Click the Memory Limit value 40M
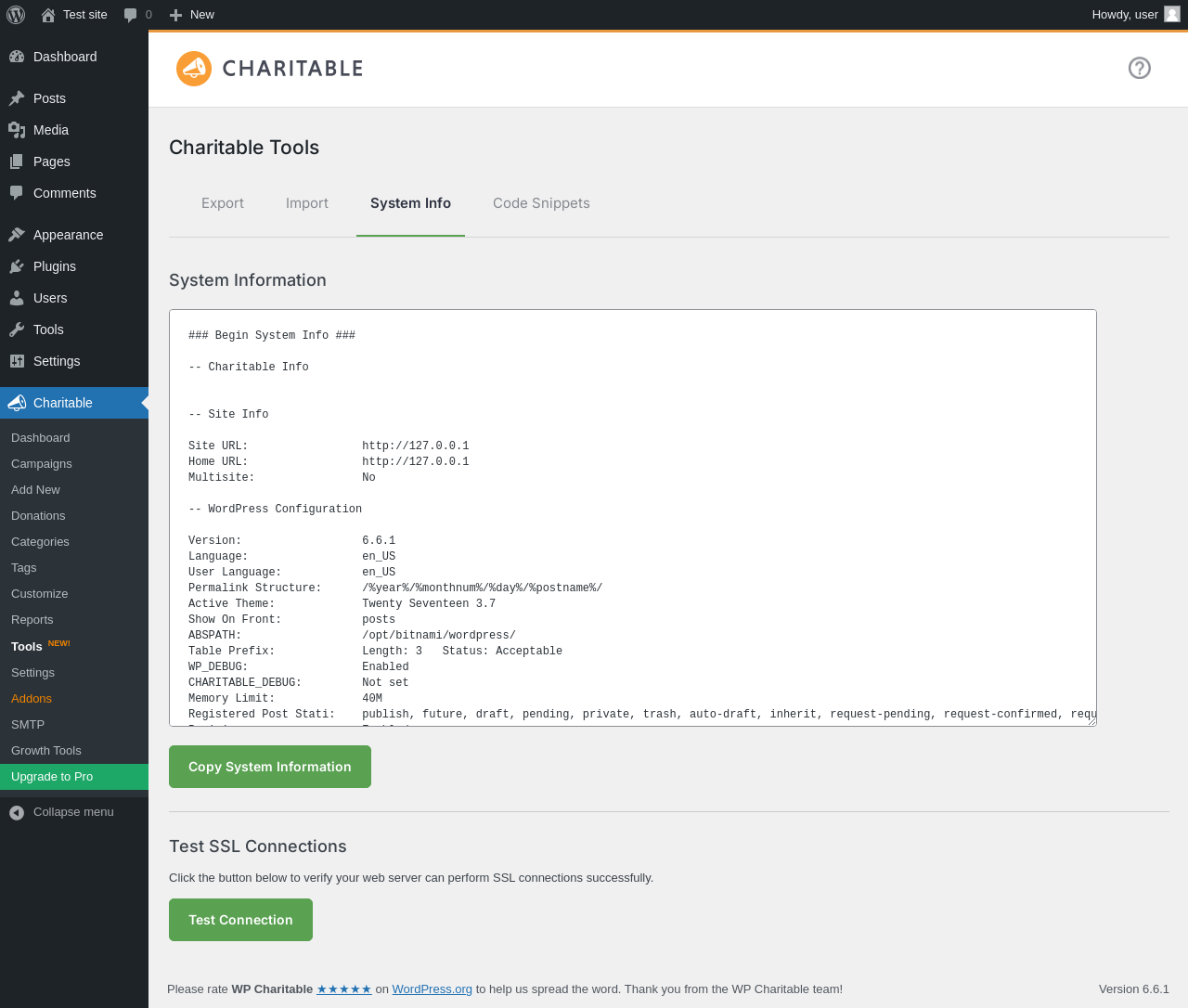This screenshot has height=1008, width=1188. pos(372,699)
